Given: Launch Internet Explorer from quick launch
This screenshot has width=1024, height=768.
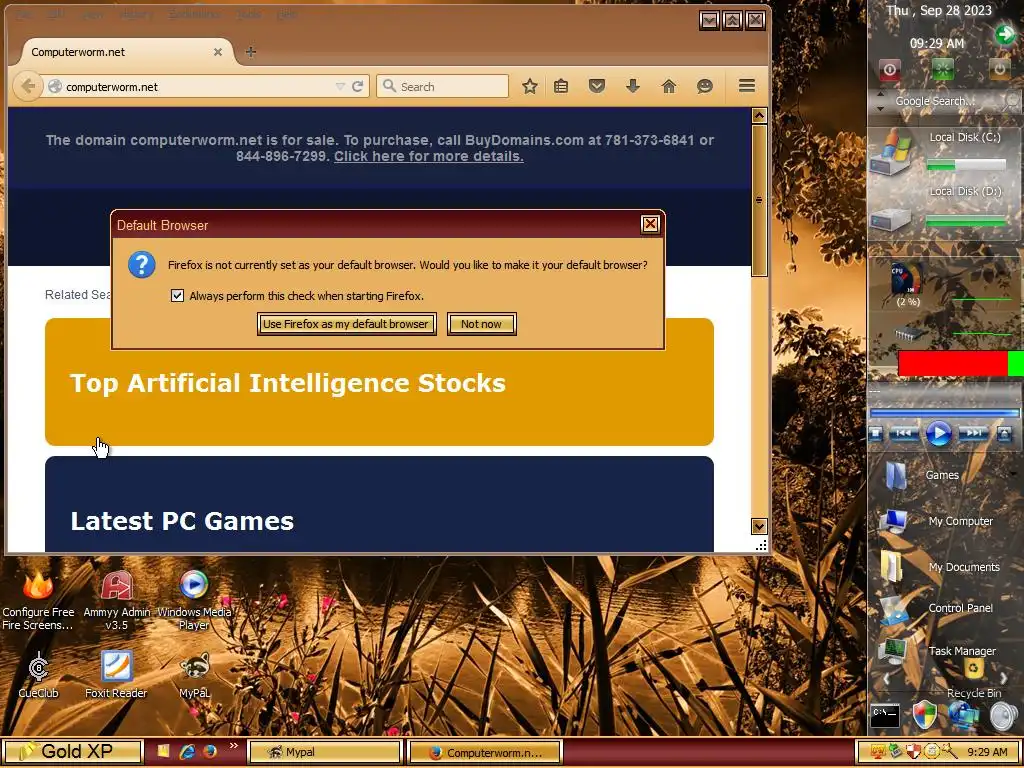Looking at the screenshot, I should (187, 752).
